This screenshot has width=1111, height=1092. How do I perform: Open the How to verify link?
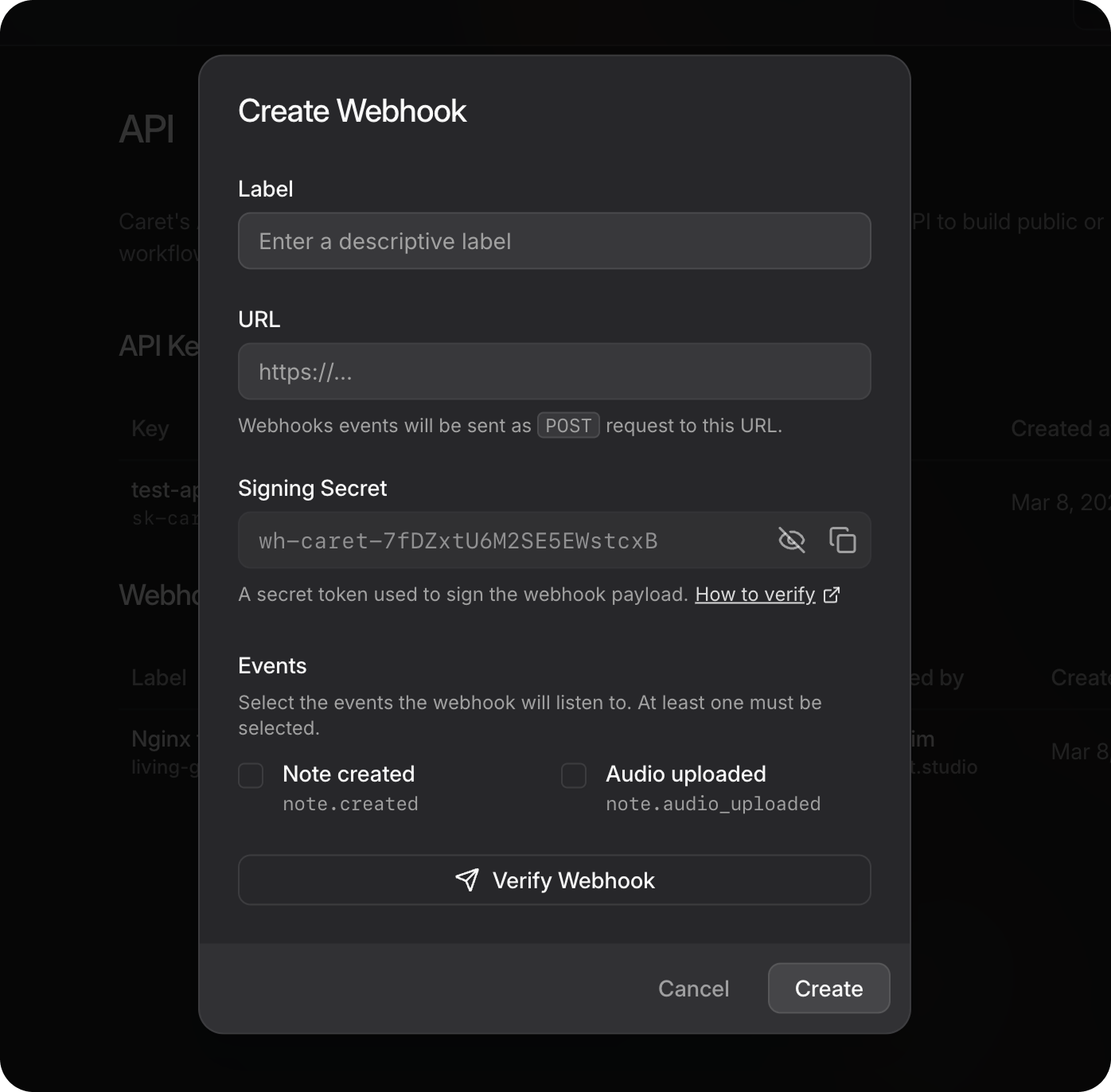pos(754,595)
